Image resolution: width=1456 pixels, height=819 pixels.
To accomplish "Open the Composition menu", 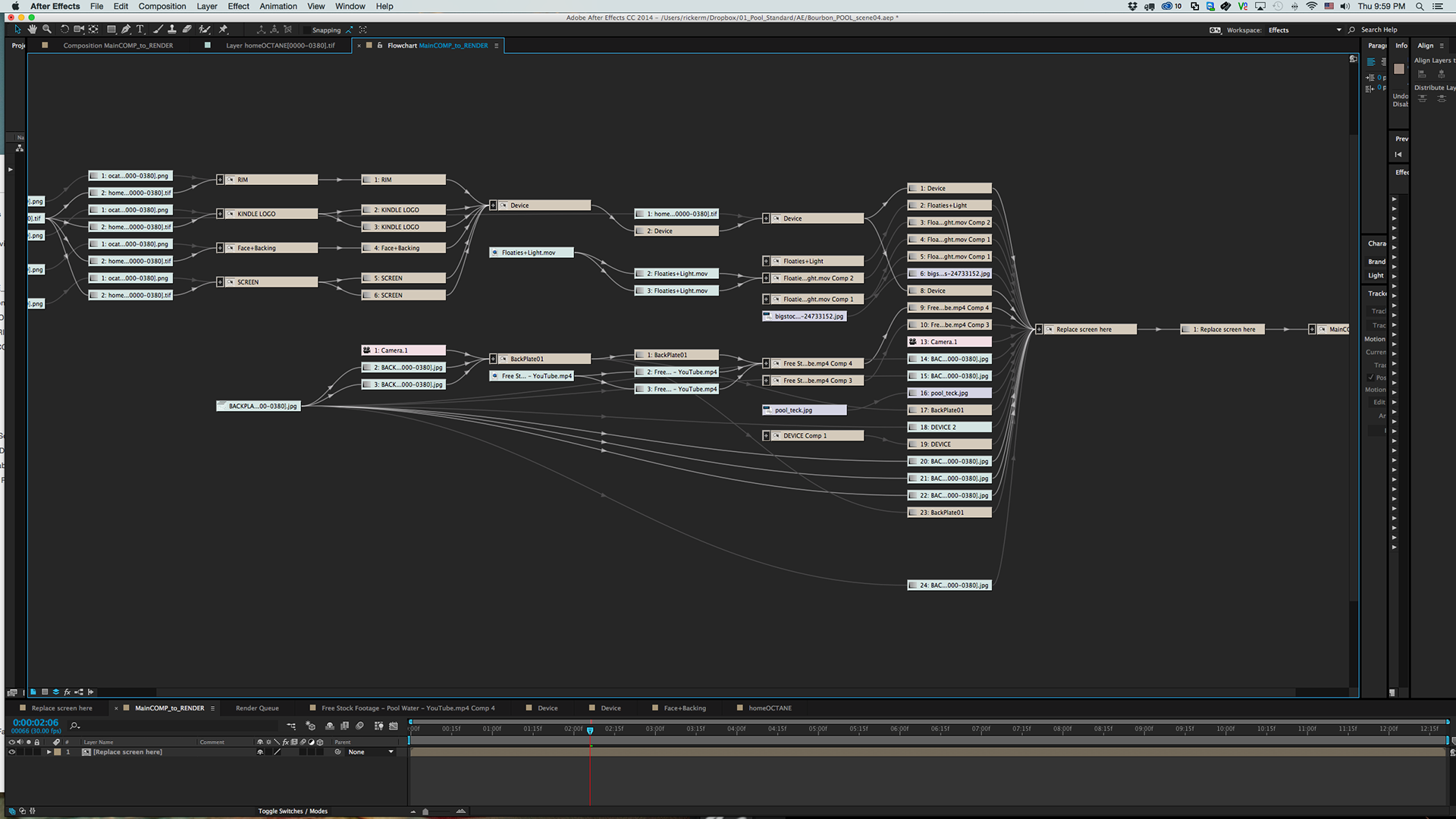I will [162, 6].
